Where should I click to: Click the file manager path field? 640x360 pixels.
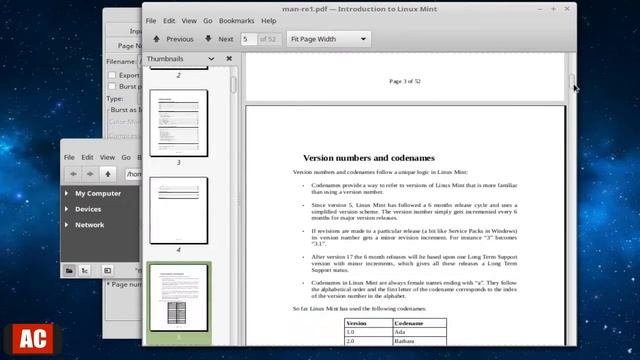coord(133,174)
